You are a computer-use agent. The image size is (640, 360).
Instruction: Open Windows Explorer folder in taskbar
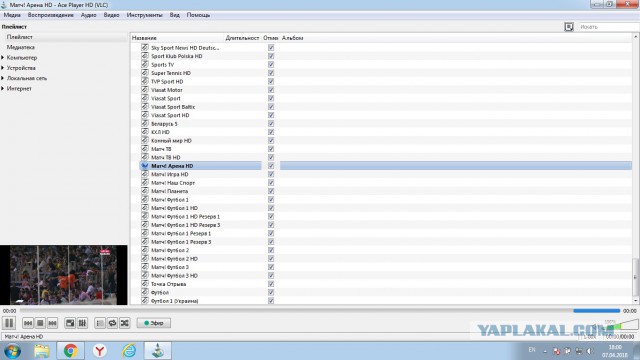[x=41, y=351]
